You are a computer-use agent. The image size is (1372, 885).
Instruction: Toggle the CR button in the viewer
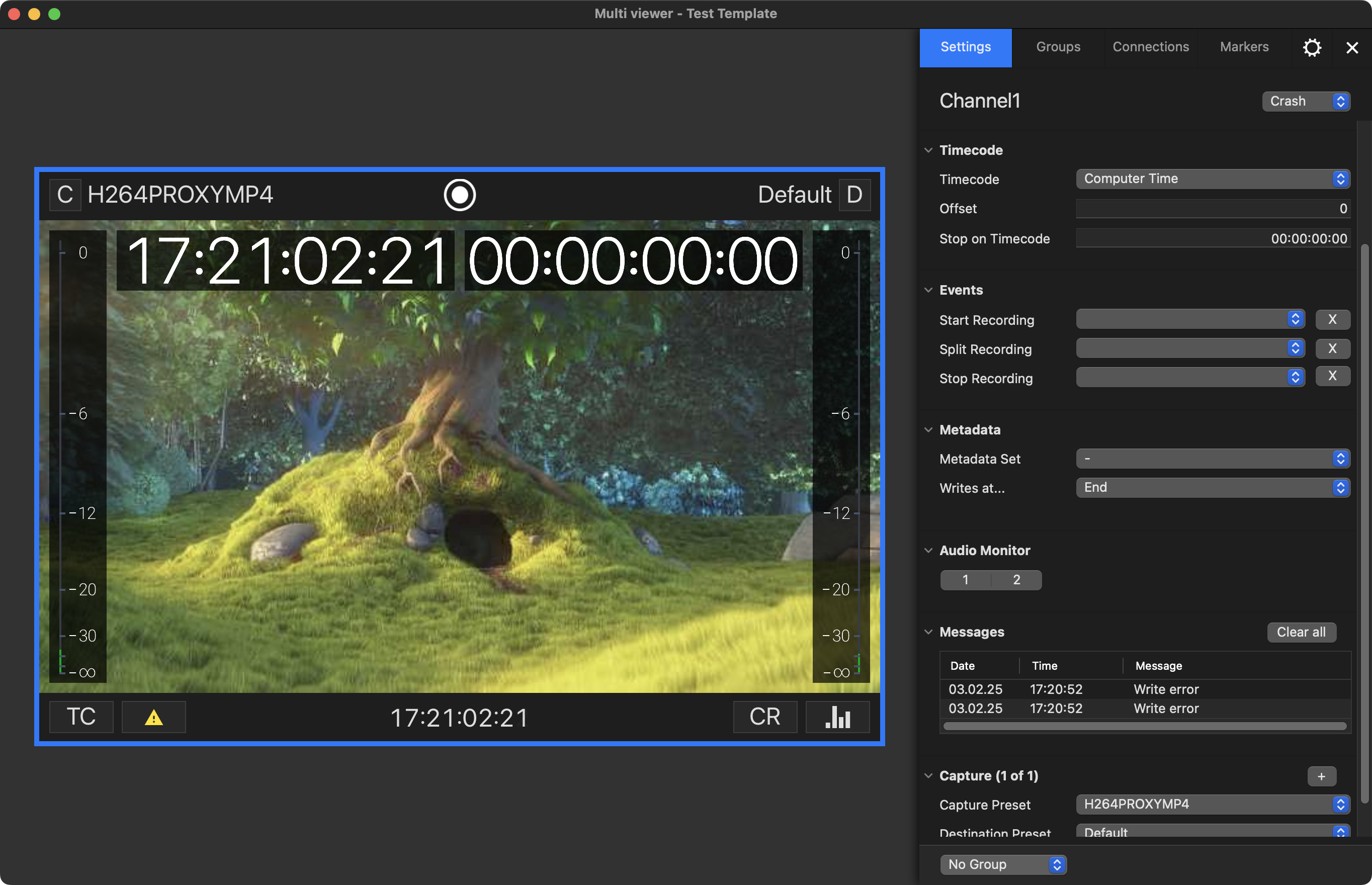click(765, 717)
